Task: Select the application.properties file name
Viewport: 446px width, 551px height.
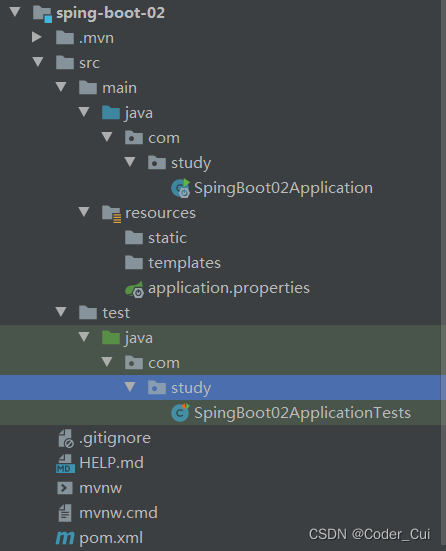Action: coord(229,289)
